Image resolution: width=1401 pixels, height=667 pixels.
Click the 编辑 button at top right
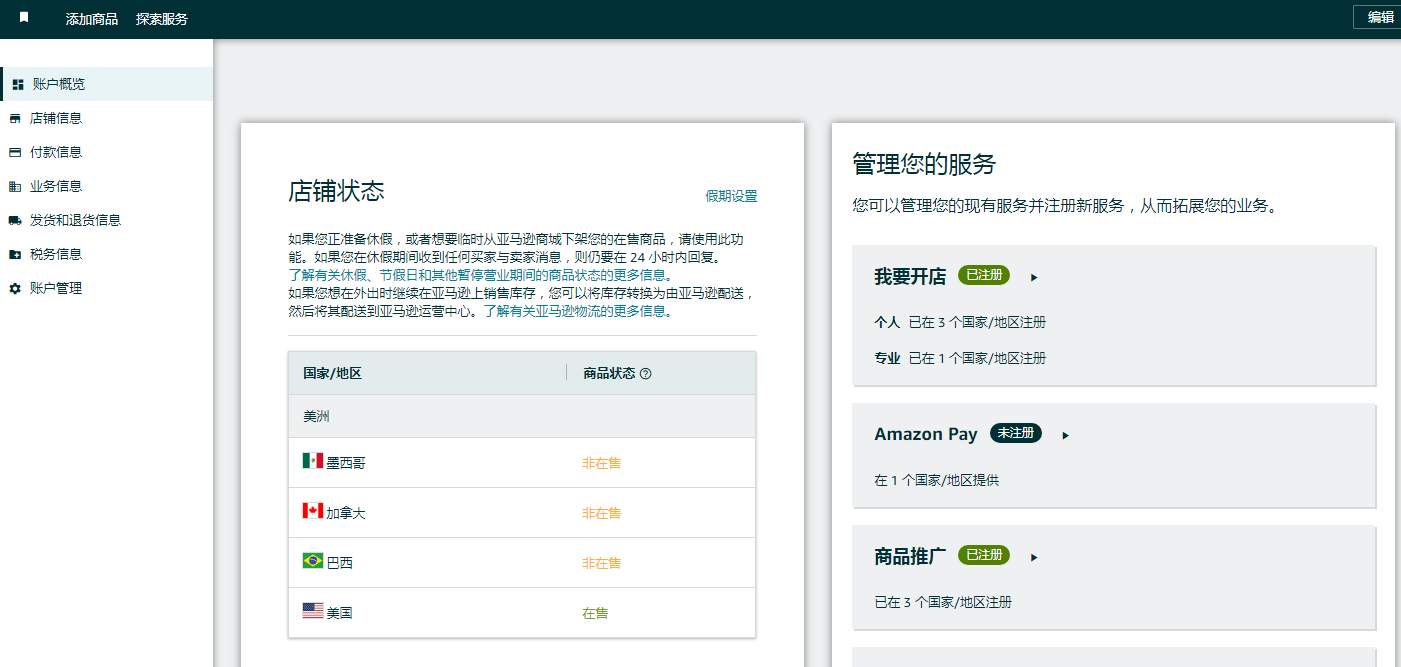click(1380, 17)
